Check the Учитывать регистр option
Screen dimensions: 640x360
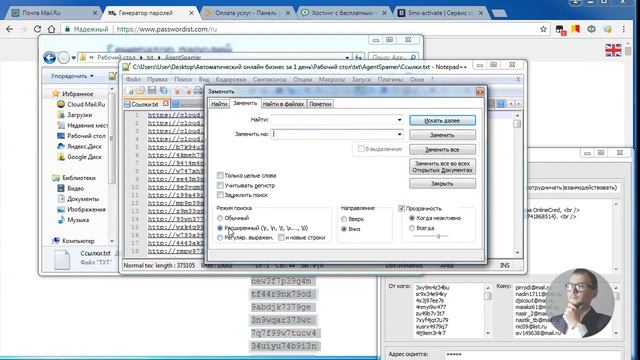(x=220, y=185)
